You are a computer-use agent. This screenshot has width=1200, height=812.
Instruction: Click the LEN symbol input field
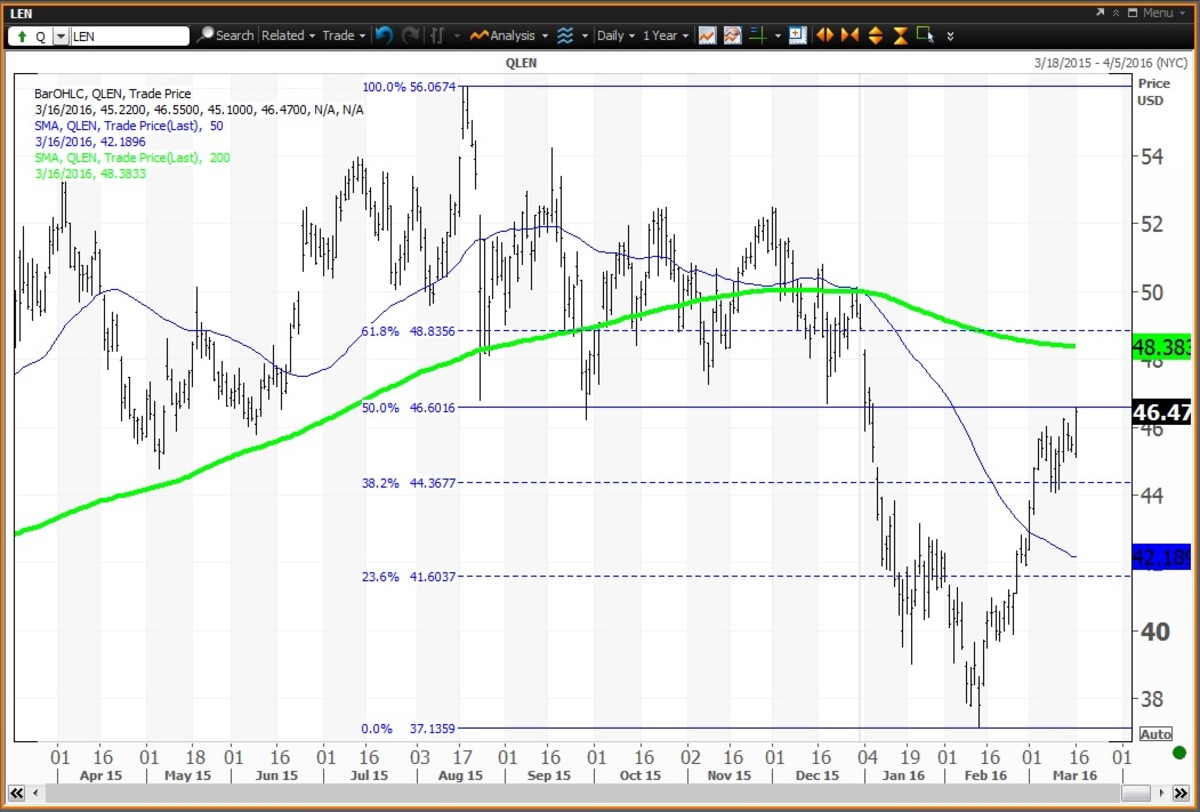pos(130,36)
